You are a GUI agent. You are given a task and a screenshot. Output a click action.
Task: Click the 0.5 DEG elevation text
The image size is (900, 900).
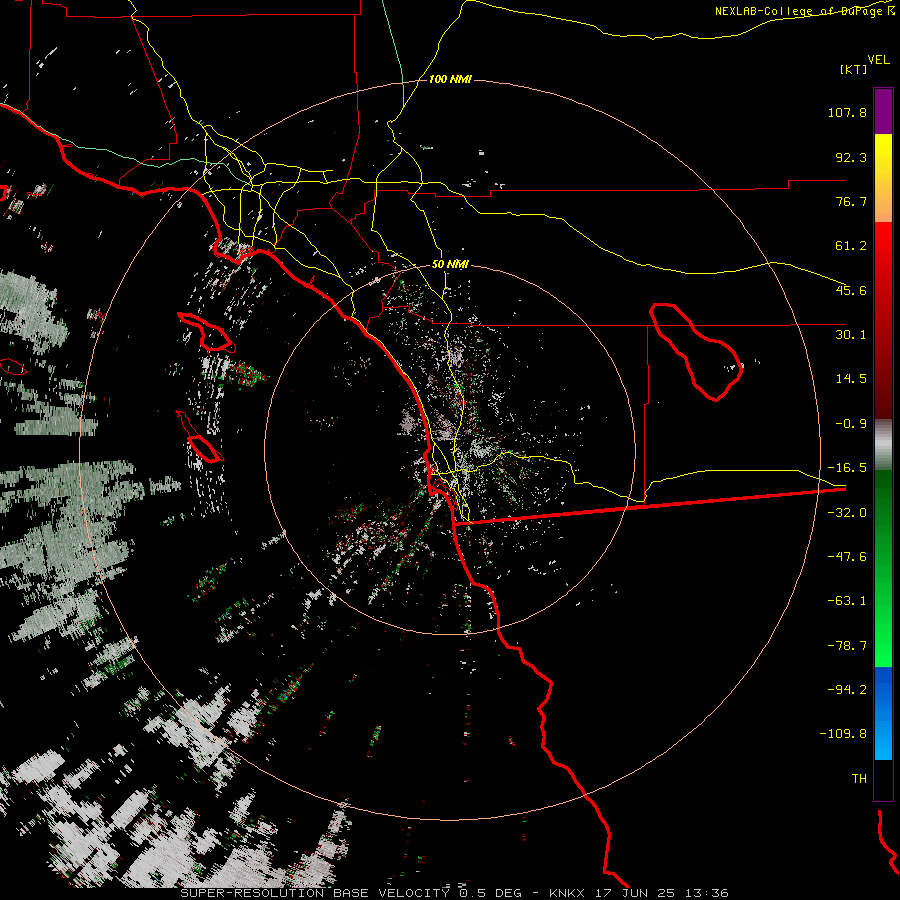(x=490, y=893)
